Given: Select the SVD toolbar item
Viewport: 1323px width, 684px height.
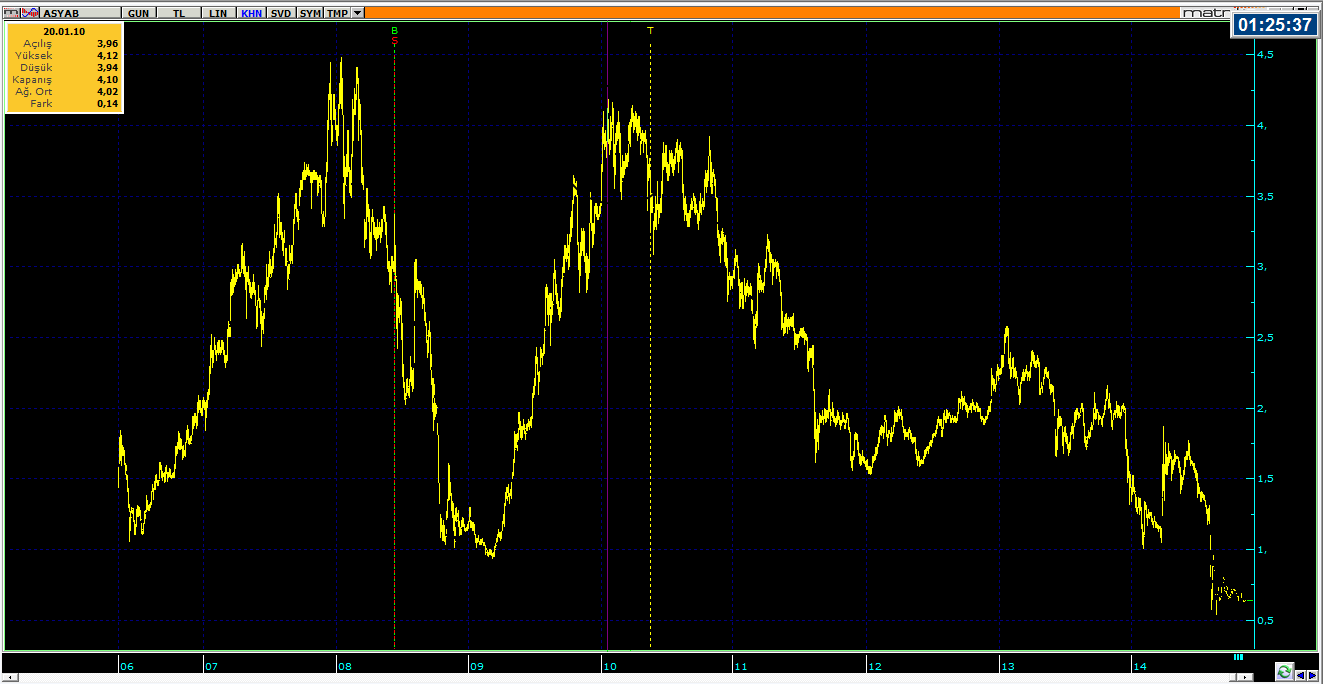Looking at the screenshot, I should [x=282, y=13].
